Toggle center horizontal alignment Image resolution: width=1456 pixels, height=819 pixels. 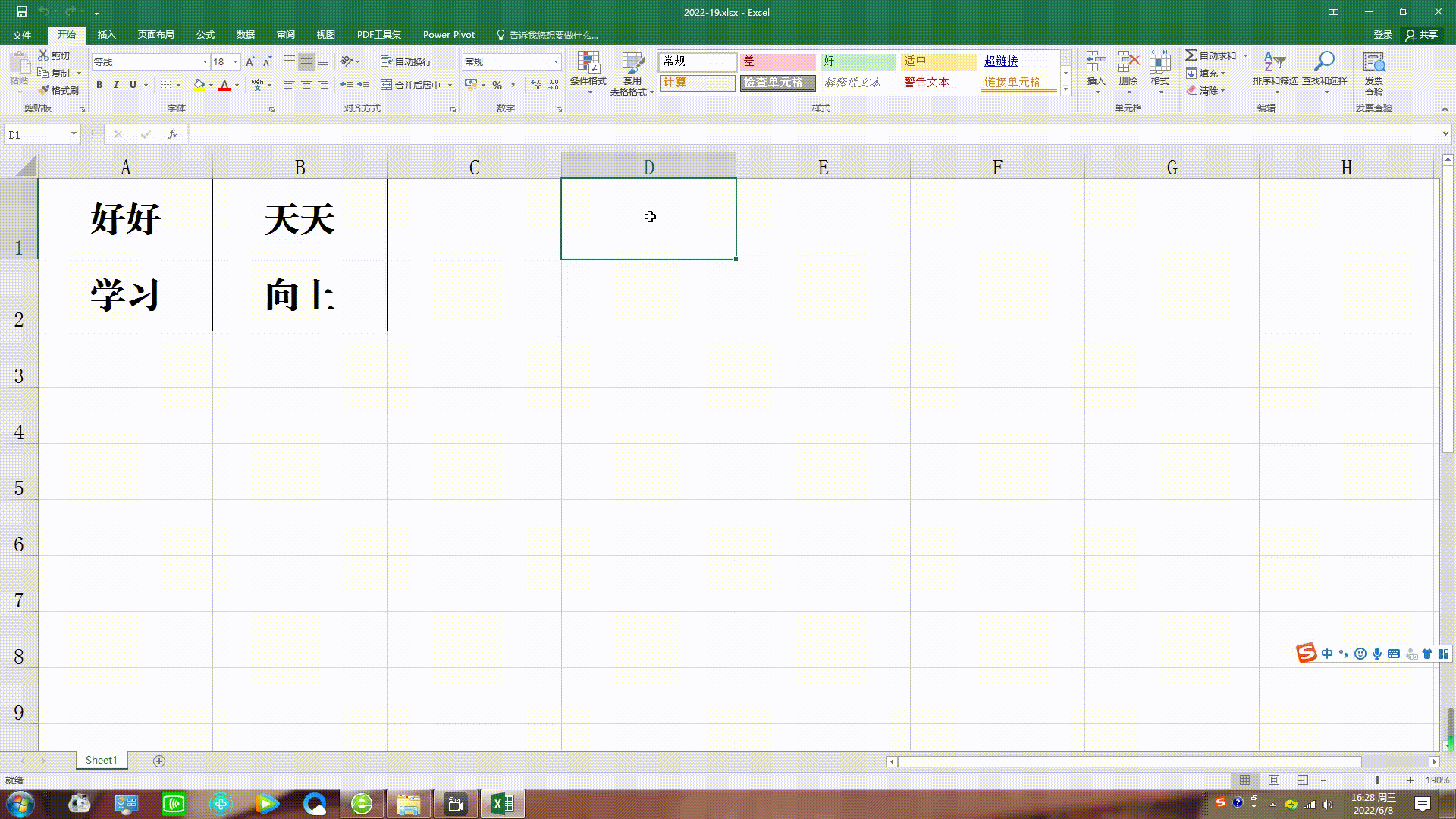[306, 85]
